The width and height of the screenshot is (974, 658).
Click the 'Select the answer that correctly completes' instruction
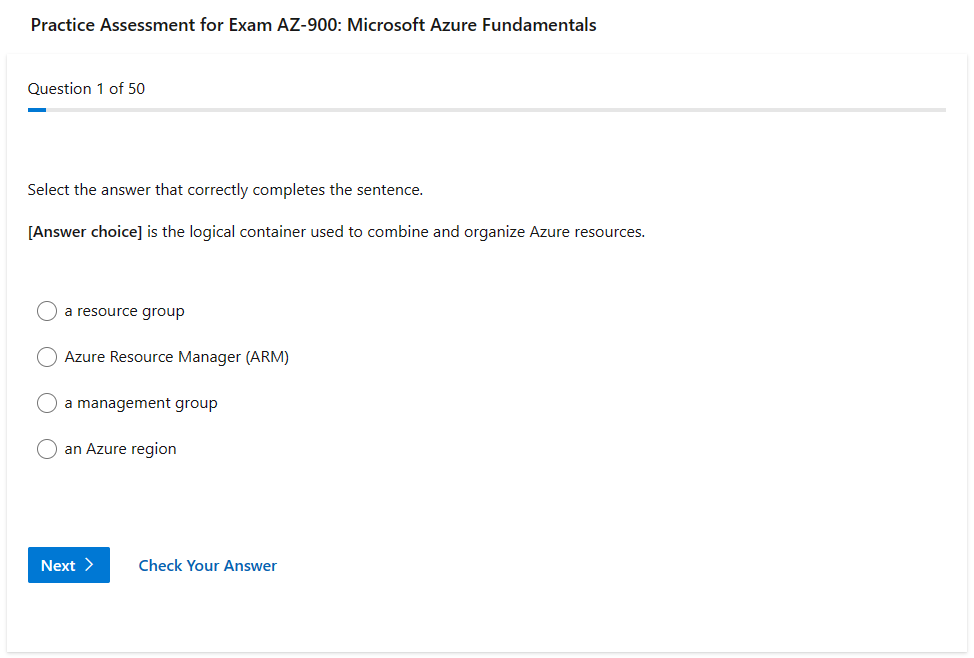[x=225, y=190]
